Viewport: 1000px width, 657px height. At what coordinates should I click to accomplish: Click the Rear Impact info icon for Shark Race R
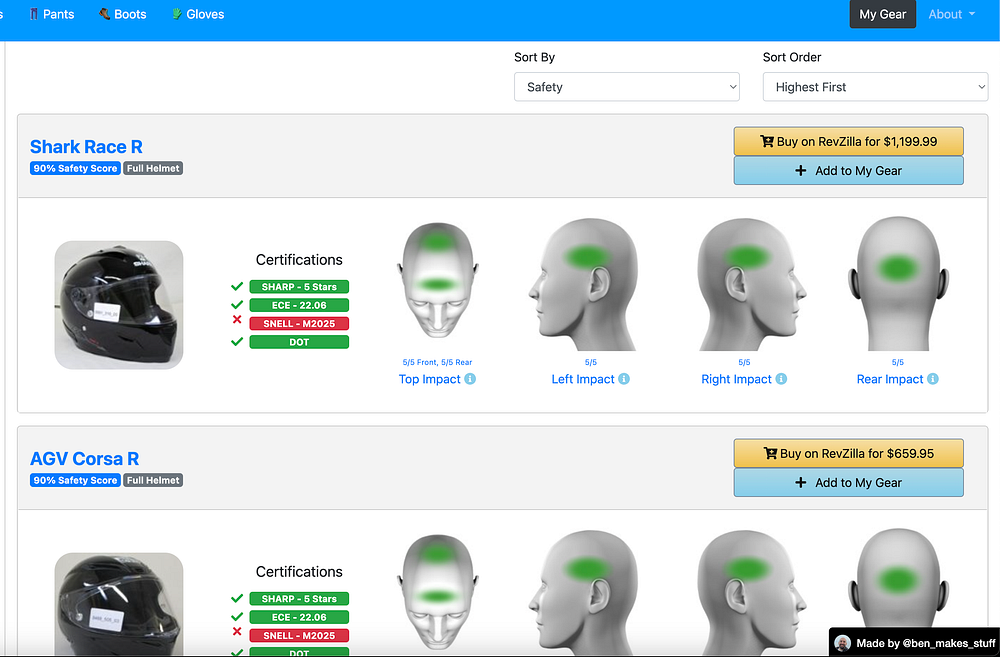coord(932,379)
